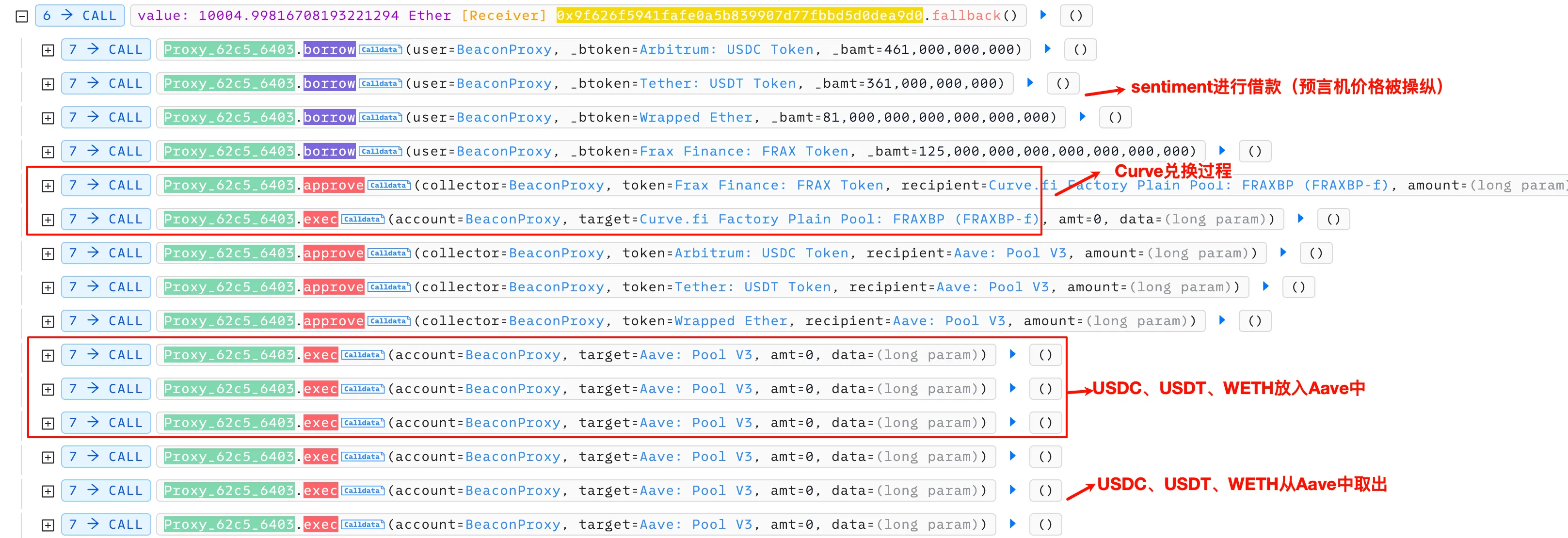Screen dimensions: 1568x538
Task: Open BeaconProxy account link in exec Curve.fi row
Action: click(512, 219)
